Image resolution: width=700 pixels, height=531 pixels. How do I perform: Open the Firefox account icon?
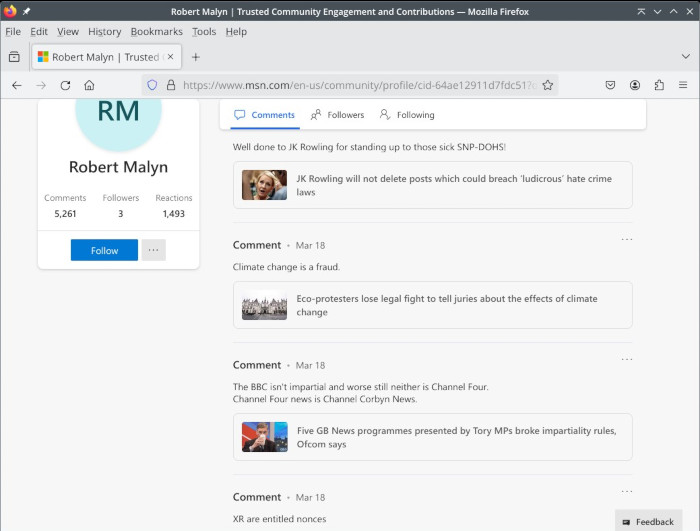click(x=635, y=86)
